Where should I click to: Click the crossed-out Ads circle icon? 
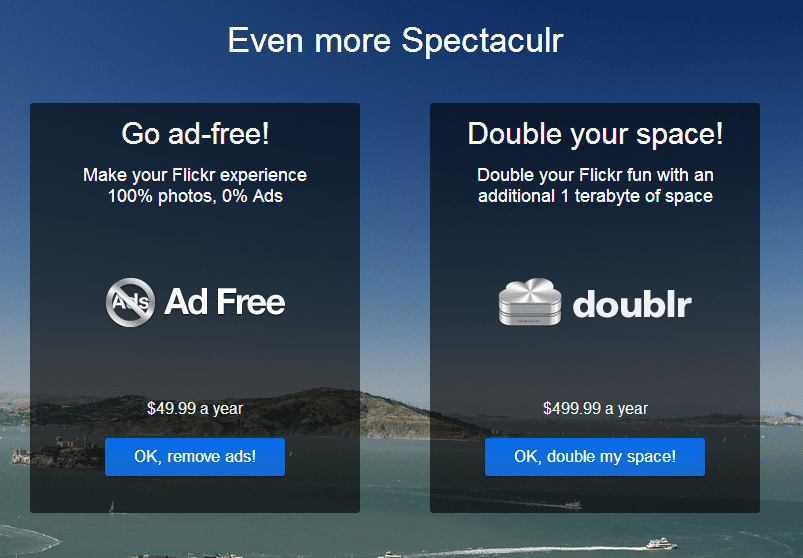tap(130, 302)
